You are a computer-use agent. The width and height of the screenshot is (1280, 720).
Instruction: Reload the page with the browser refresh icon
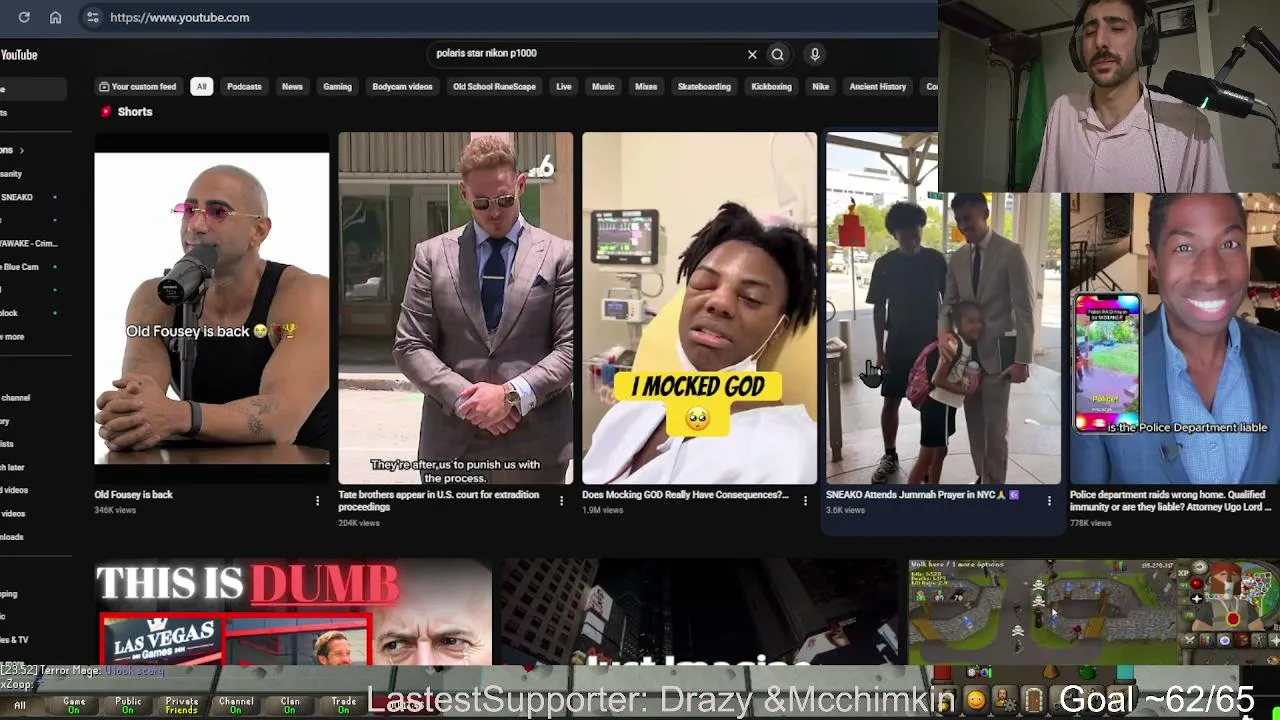point(24,17)
